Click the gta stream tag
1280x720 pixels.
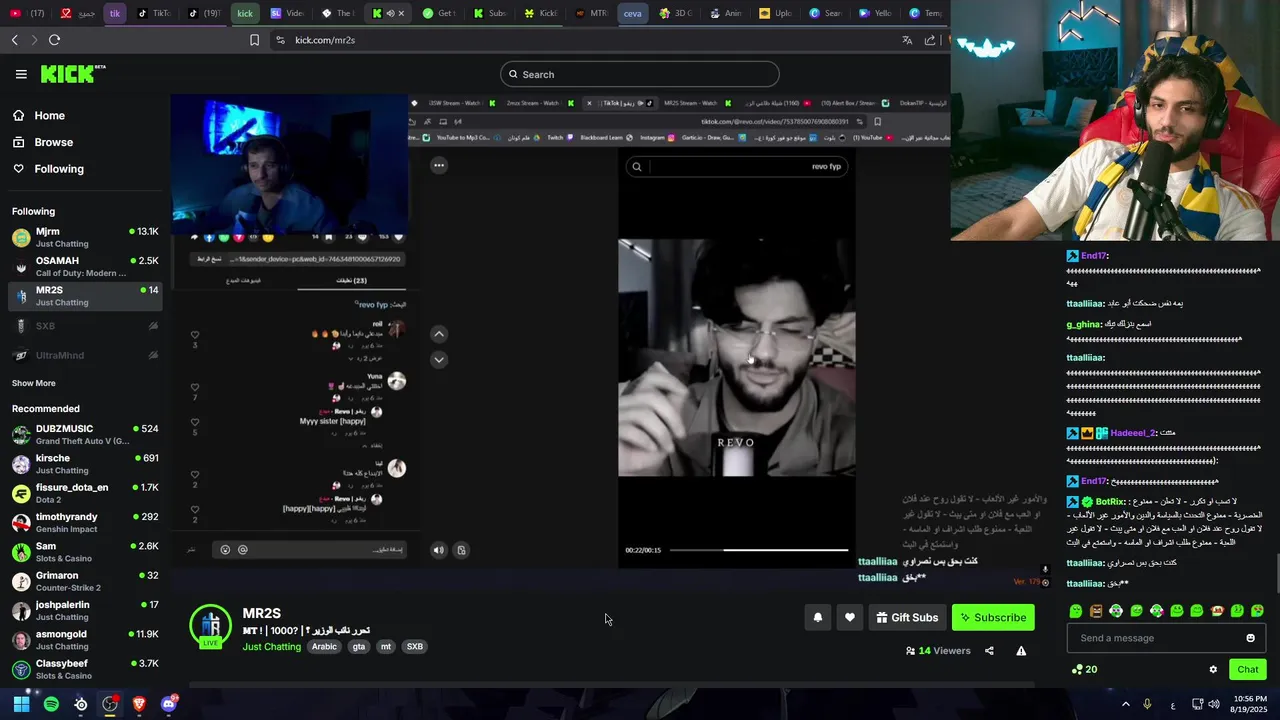359,647
